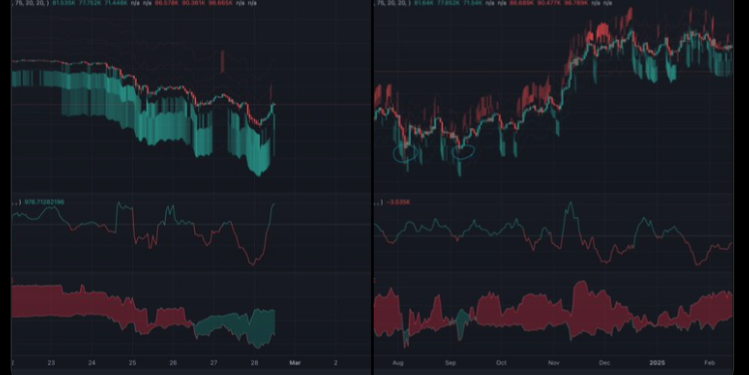This screenshot has height=375, width=749.
Task: Click the right chart's top indicator legend '75, 20, 20'
Action: click(393, 3)
